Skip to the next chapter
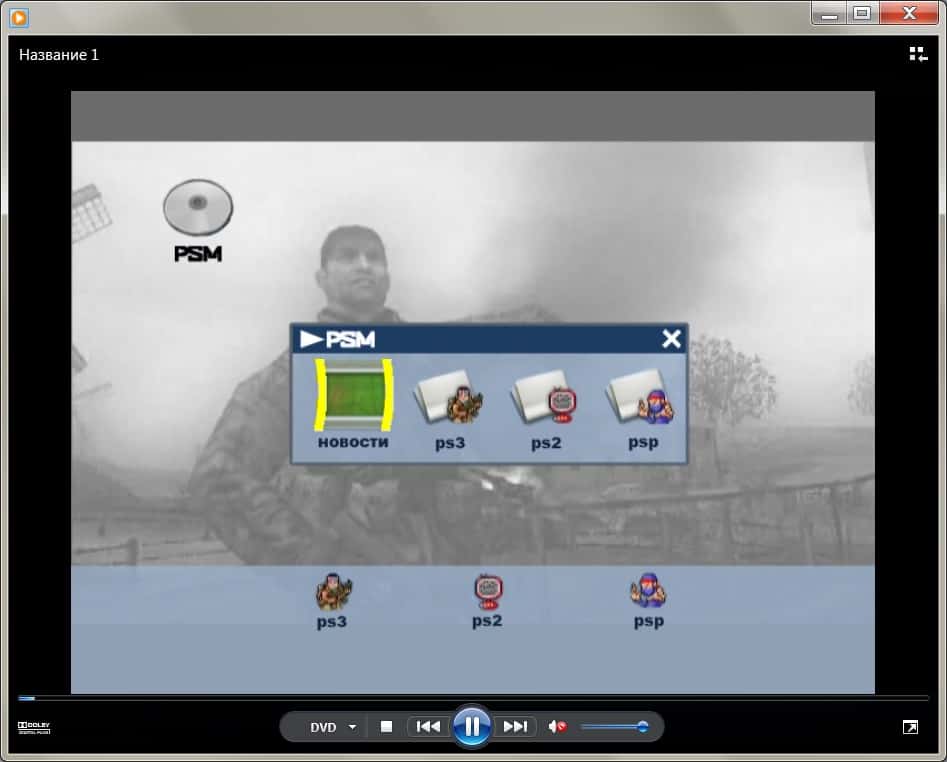 515,726
